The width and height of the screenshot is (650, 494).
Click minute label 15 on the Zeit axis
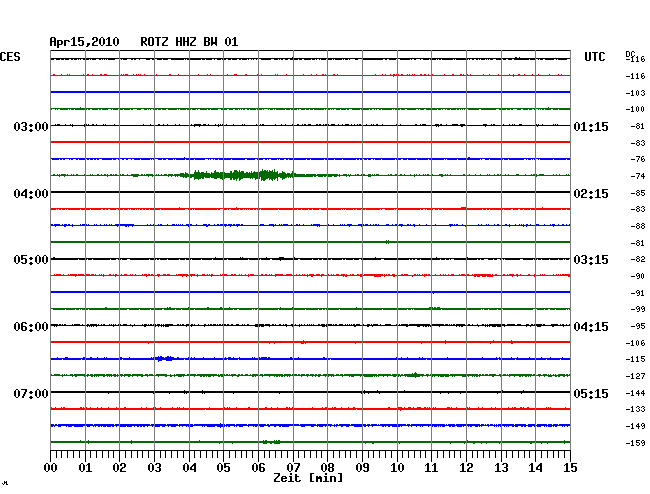tap(570, 468)
